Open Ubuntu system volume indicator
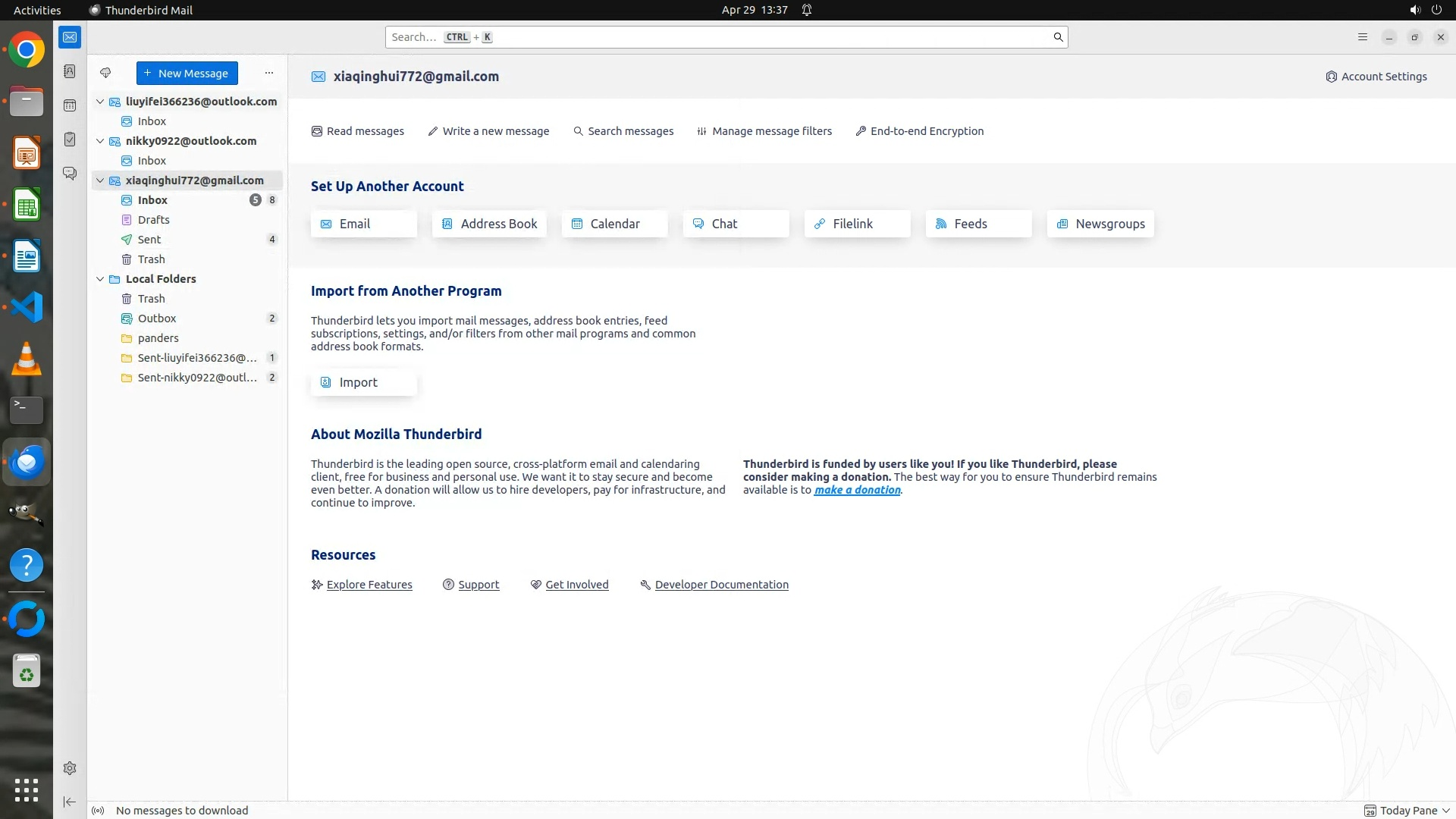Image resolution: width=1456 pixels, height=819 pixels. tap(1414, 10)
